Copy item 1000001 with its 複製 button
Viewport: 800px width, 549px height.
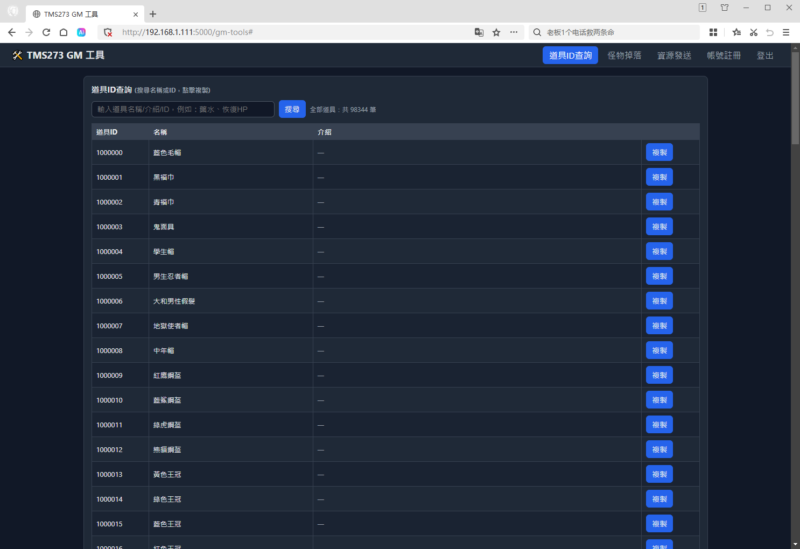[659, 177]
